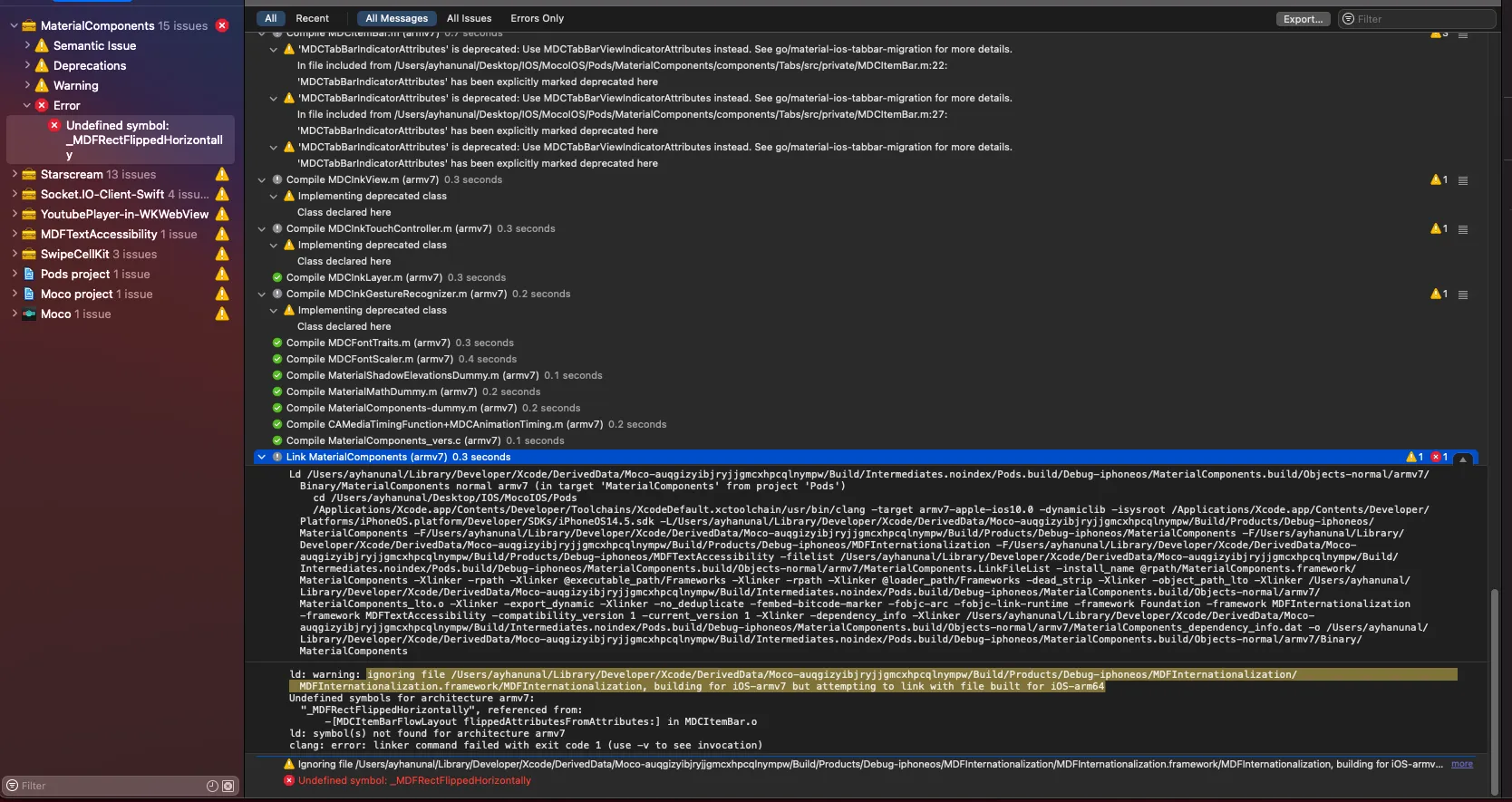Image resolution: width=1512 pixels, height=802 pixels.
Task: Toggle recent-issues-only filter clock icon in sidebar
Action: pyautogui.click(x=212, y=786)
